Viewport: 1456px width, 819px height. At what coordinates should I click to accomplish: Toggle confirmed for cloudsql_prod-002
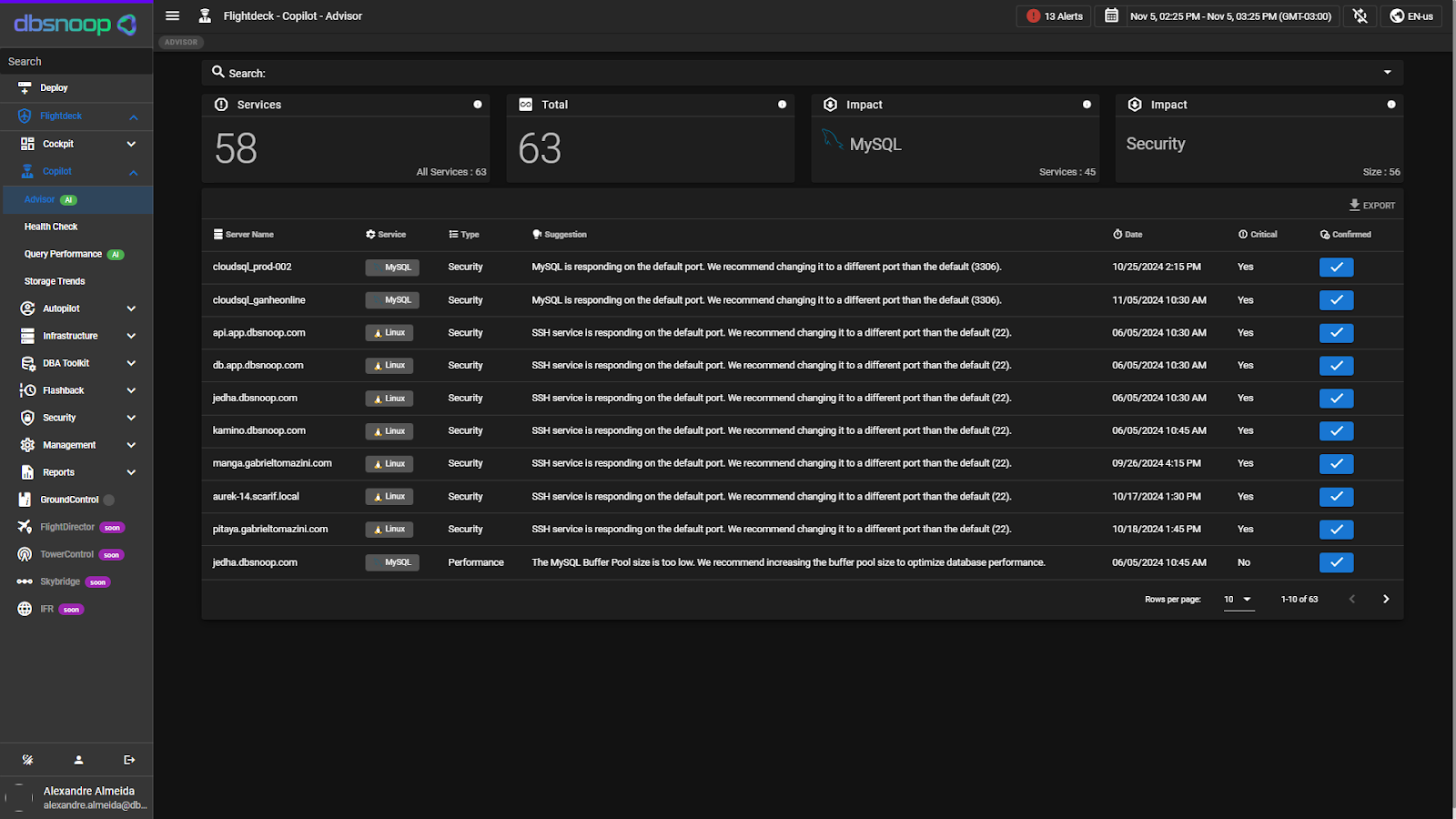1336,268
